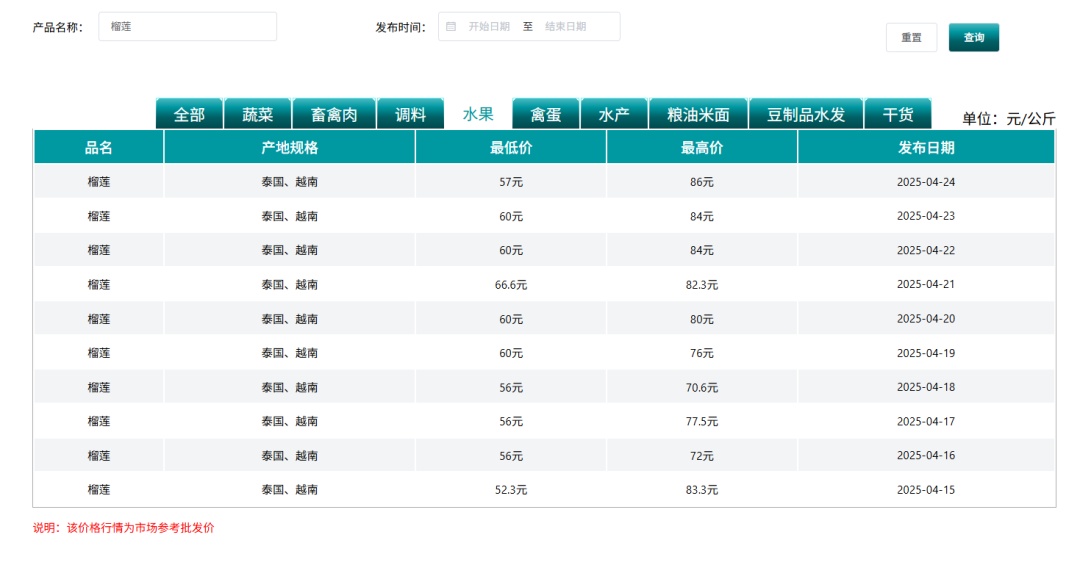Click the calendar icon in date range
The width and height of the screenshot is (1080, 565).
point(451,27)
